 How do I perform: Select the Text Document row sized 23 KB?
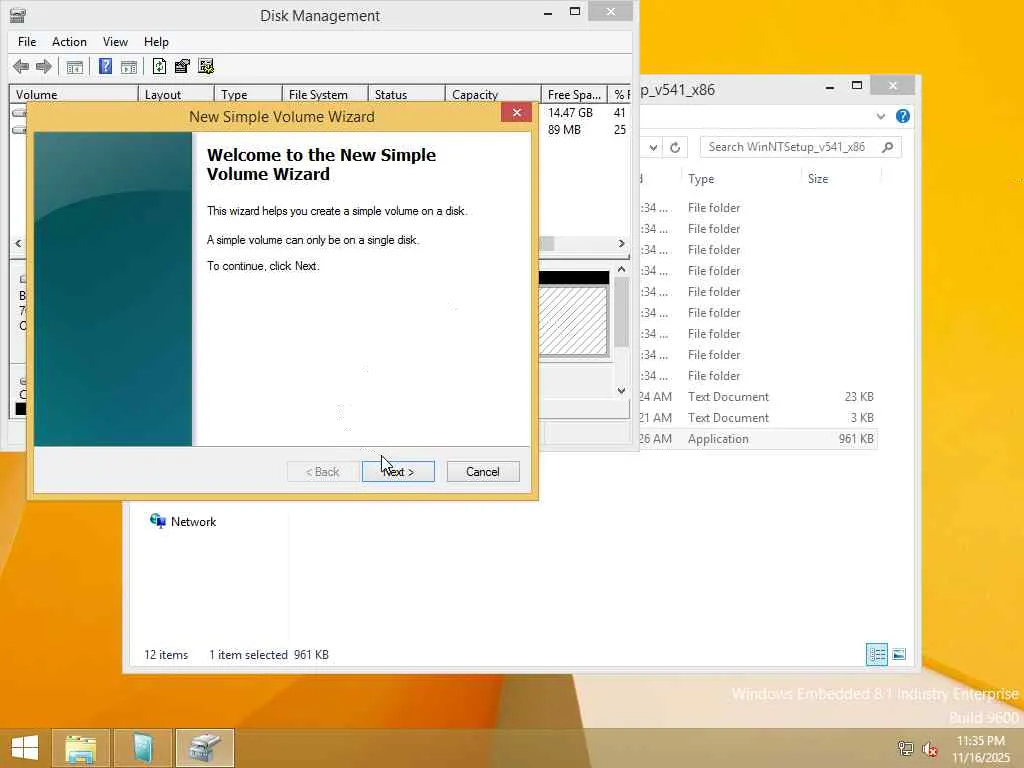pos(758,397)
